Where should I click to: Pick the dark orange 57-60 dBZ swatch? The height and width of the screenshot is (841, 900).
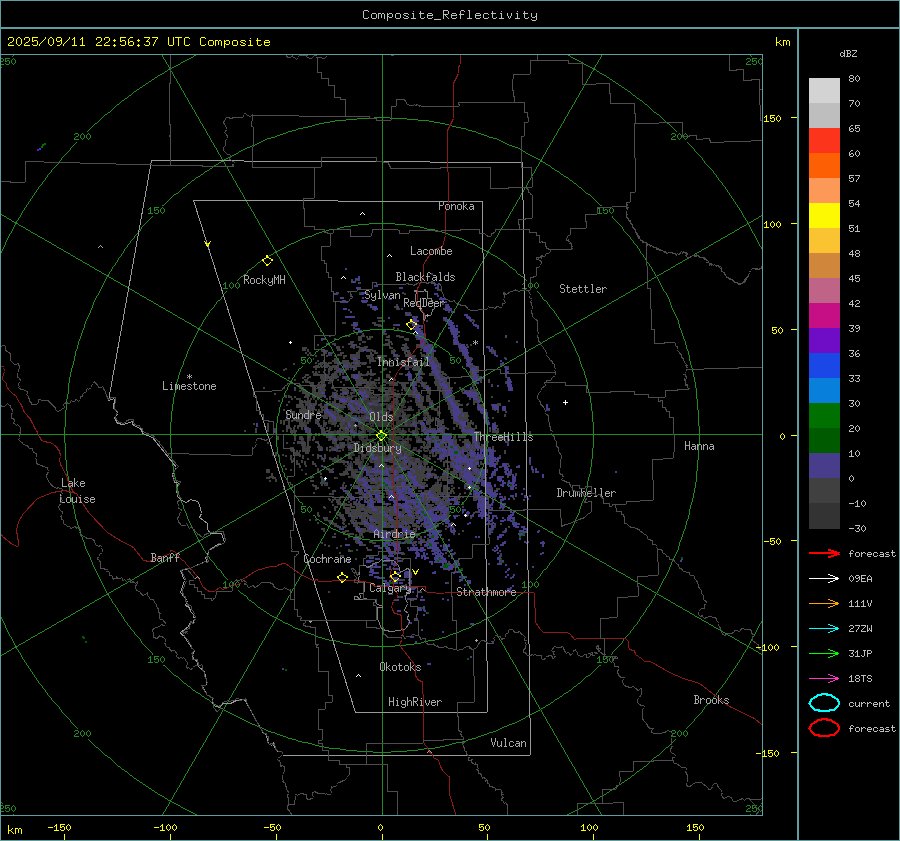[x=824, y=166]
